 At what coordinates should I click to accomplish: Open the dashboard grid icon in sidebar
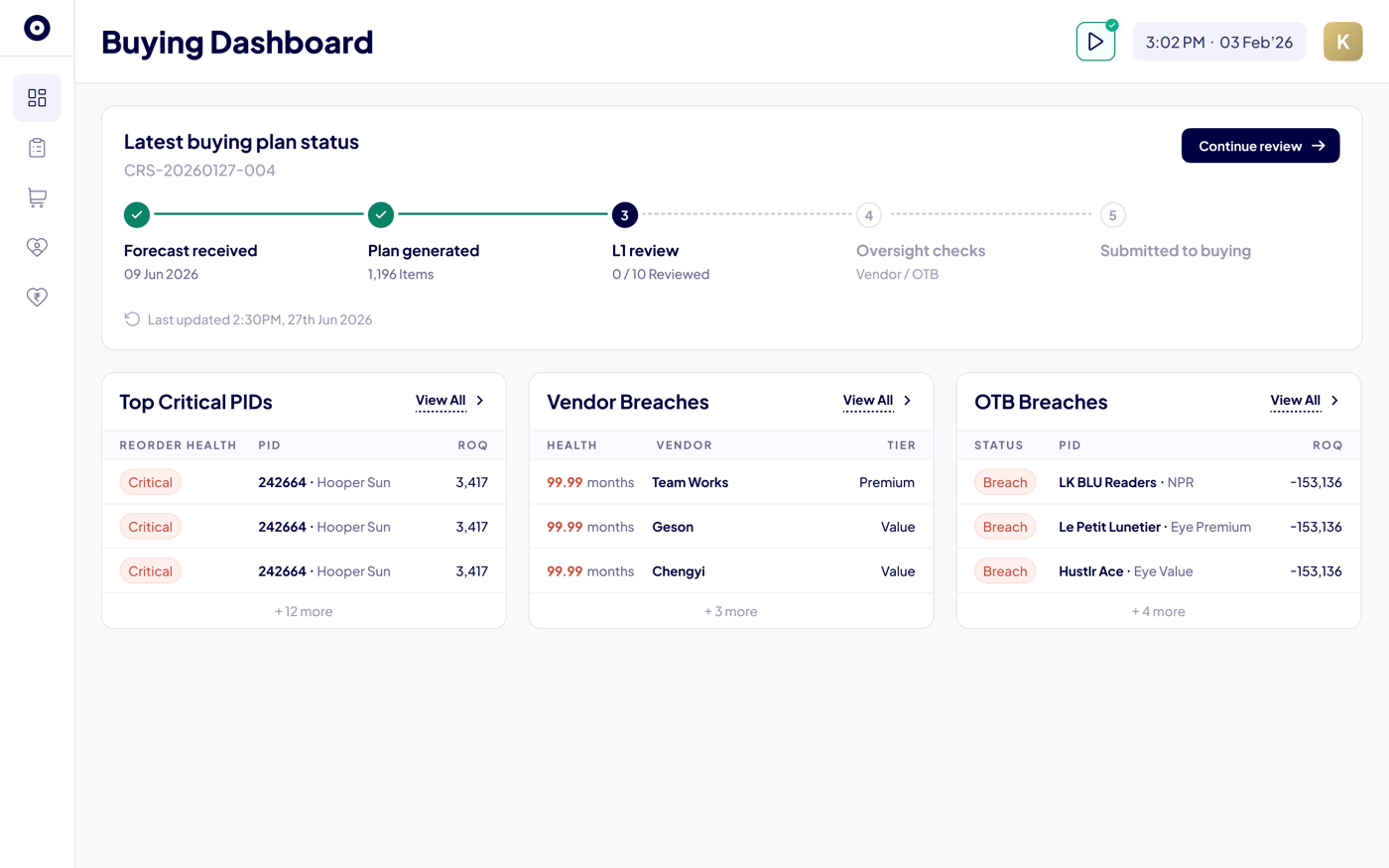(x=37, y=97)
